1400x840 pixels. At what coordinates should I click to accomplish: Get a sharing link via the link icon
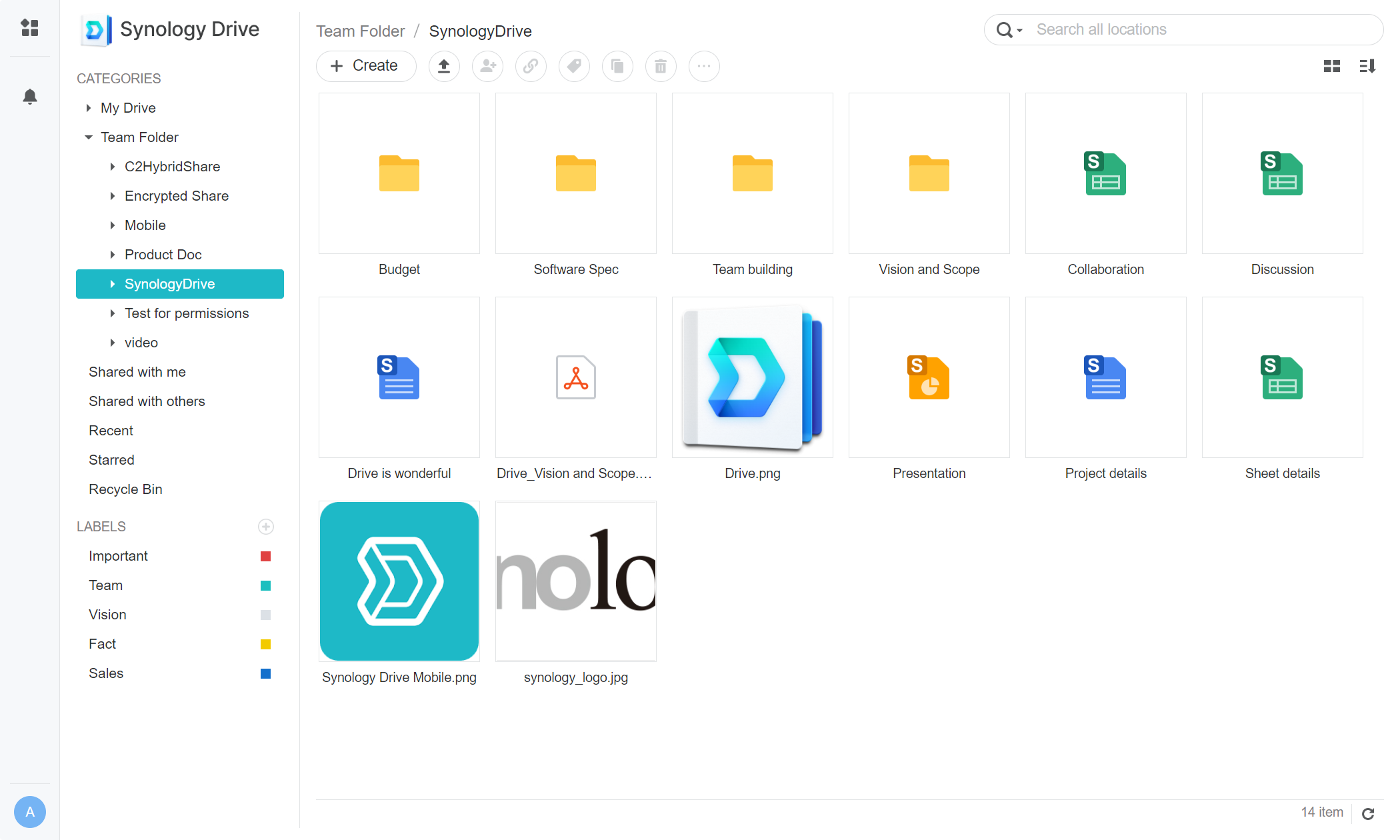530,66
